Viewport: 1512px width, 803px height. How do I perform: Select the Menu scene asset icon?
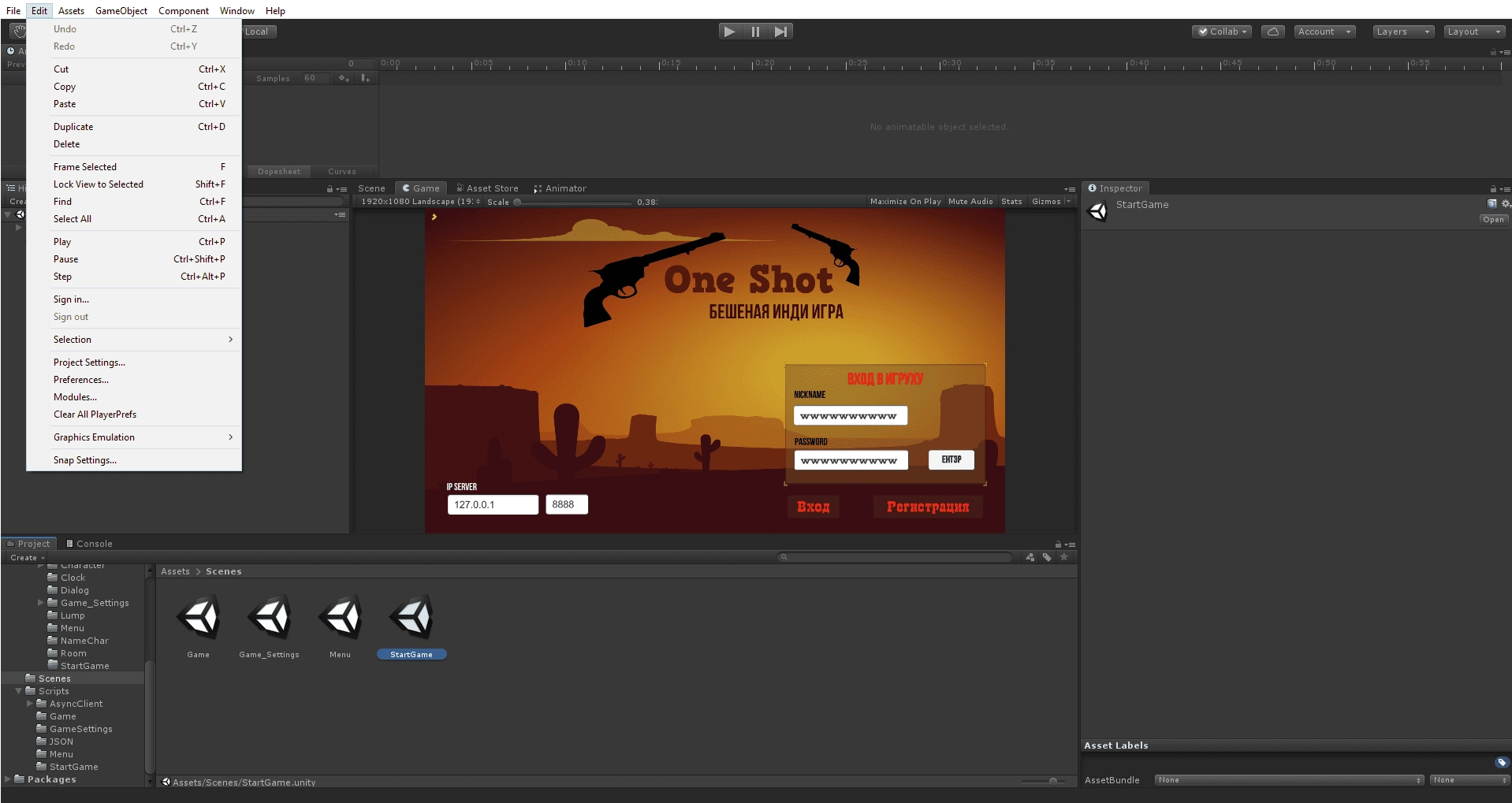coord(341,617)
